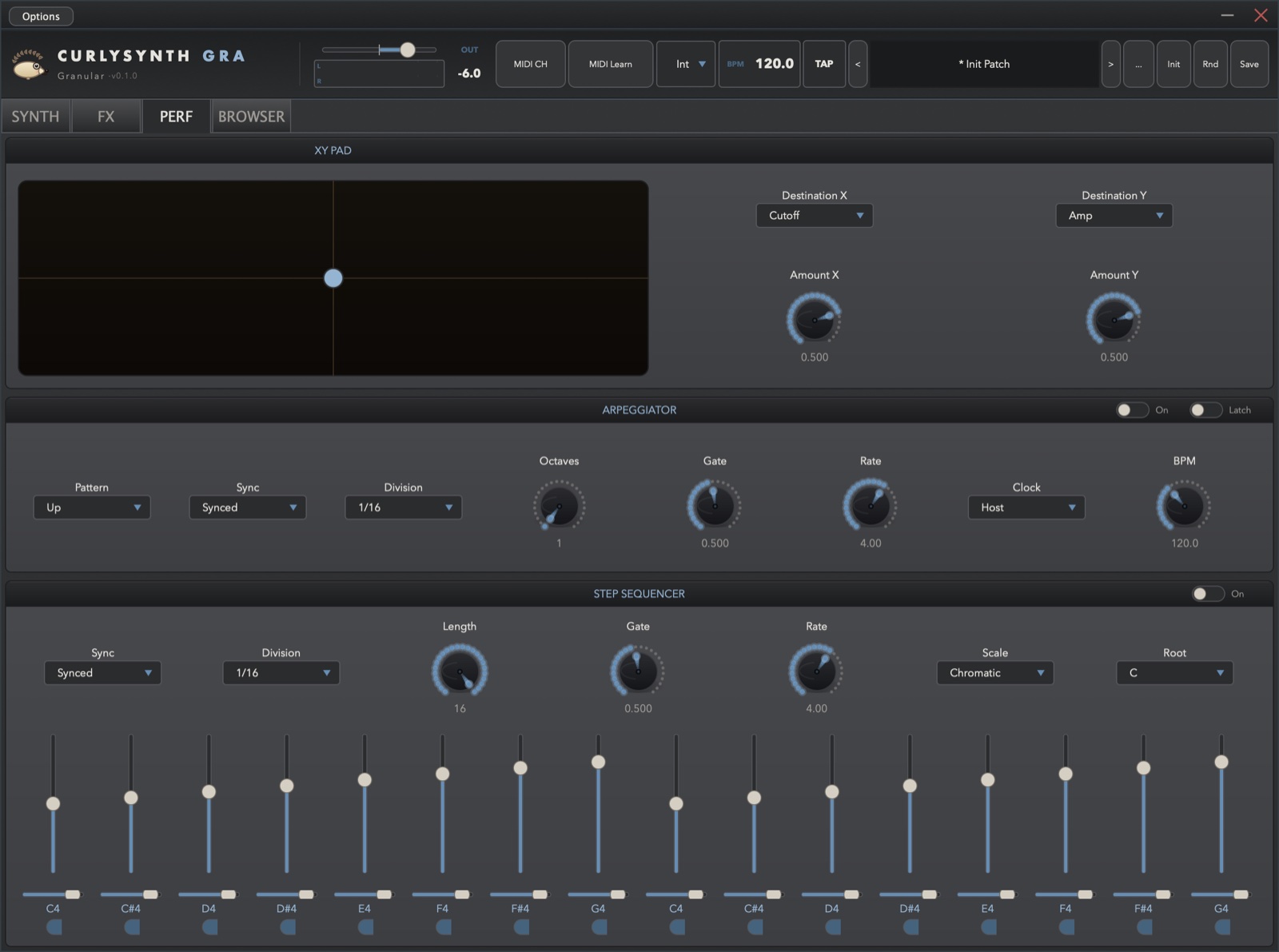1279x952 pixels.
Task: Toggle the step 4 (first D#4) enable switch
Action: point(288,927)
